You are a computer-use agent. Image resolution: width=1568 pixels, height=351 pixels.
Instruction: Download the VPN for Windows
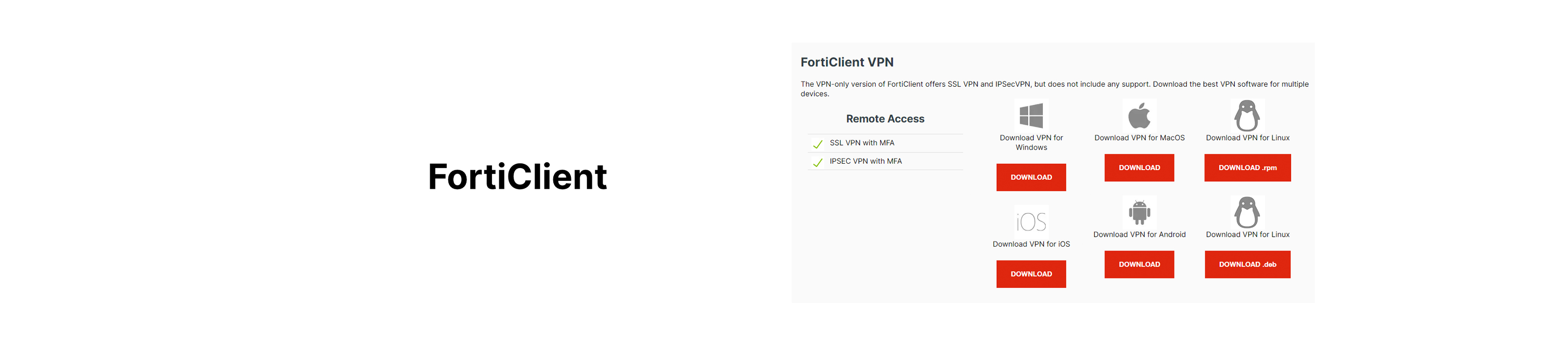click(1031, 177)
